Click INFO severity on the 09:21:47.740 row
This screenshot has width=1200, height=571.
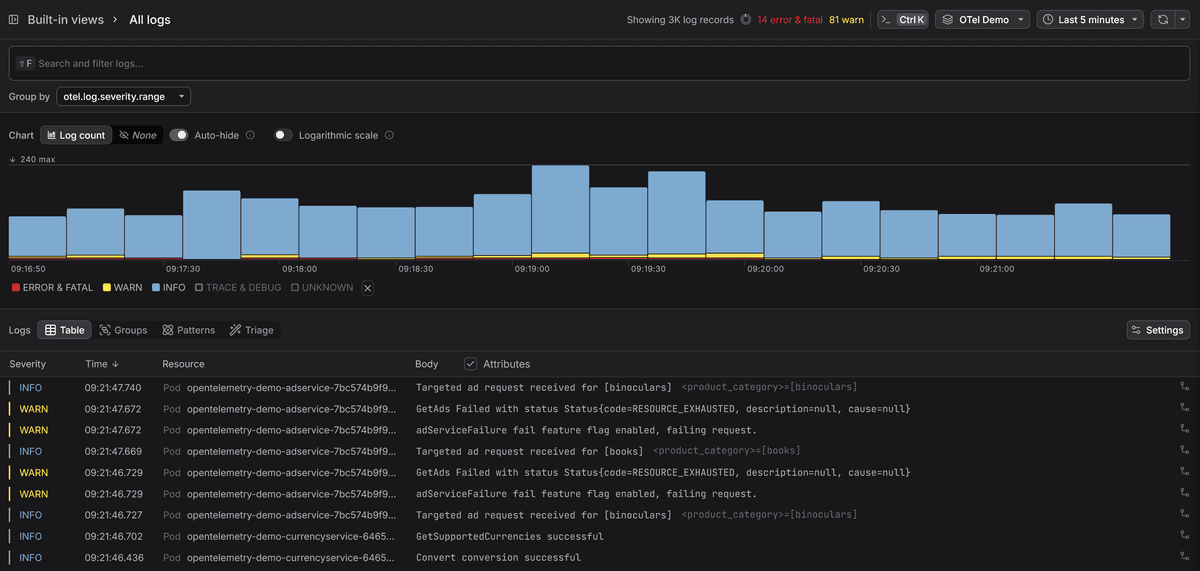click(31, 387)
